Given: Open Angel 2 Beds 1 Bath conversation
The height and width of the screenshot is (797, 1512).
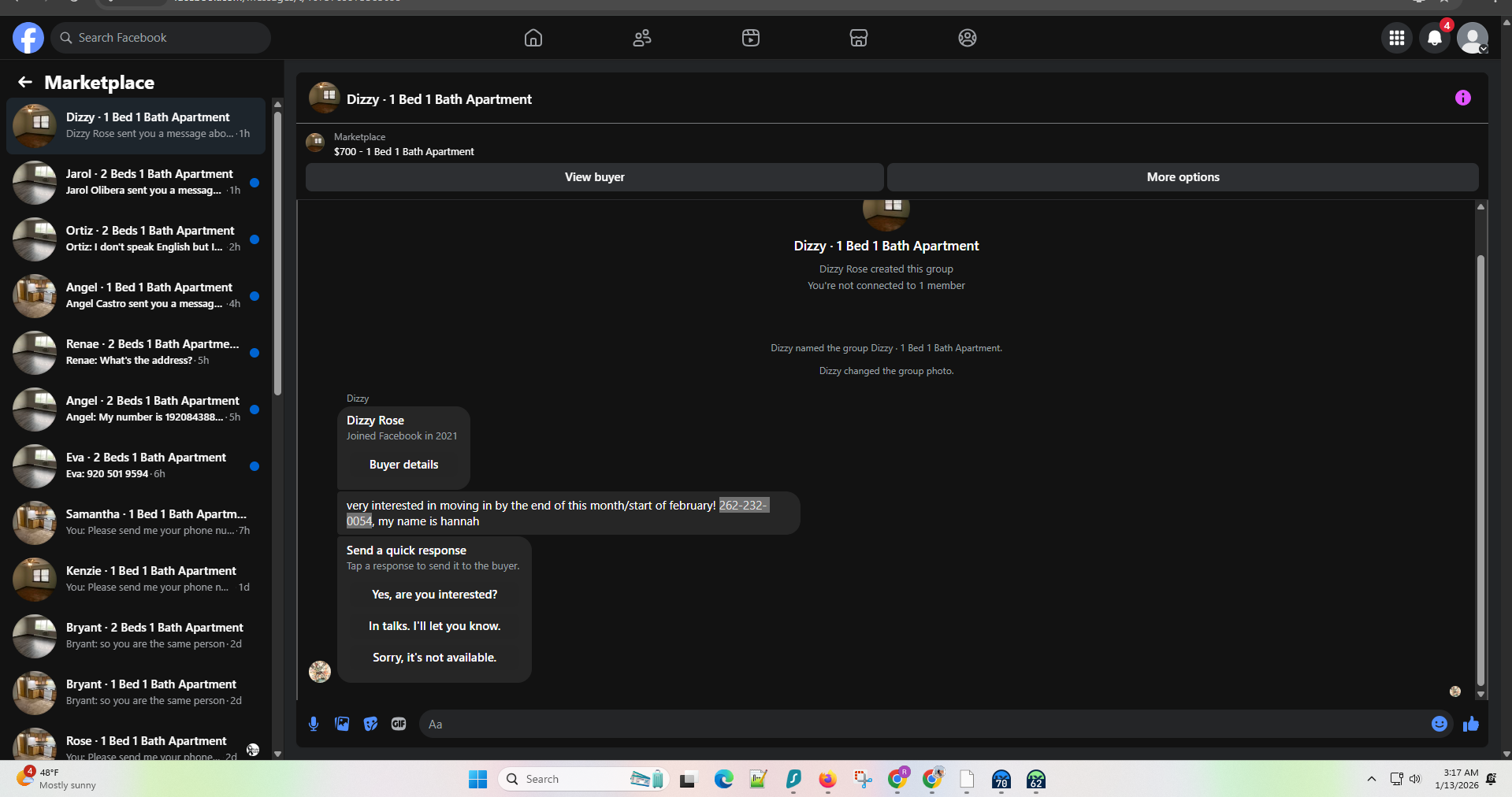Looking at the screenshot, I should click(x=136, y=410).
